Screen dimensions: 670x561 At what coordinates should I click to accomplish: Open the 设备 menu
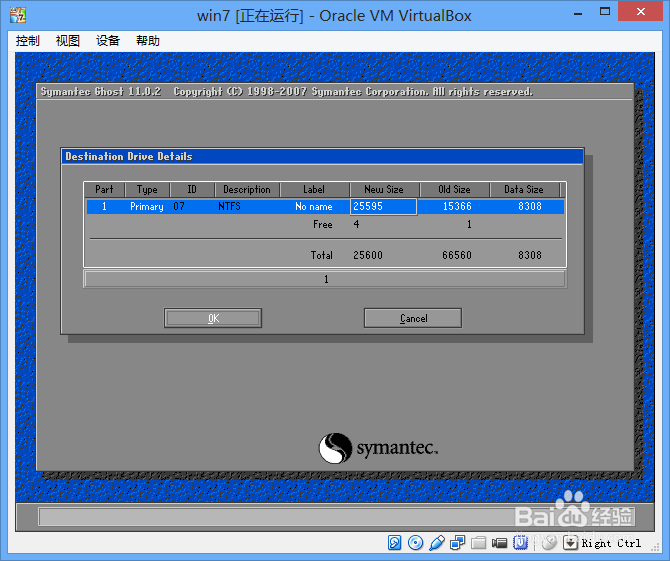[x=108, y=41]
